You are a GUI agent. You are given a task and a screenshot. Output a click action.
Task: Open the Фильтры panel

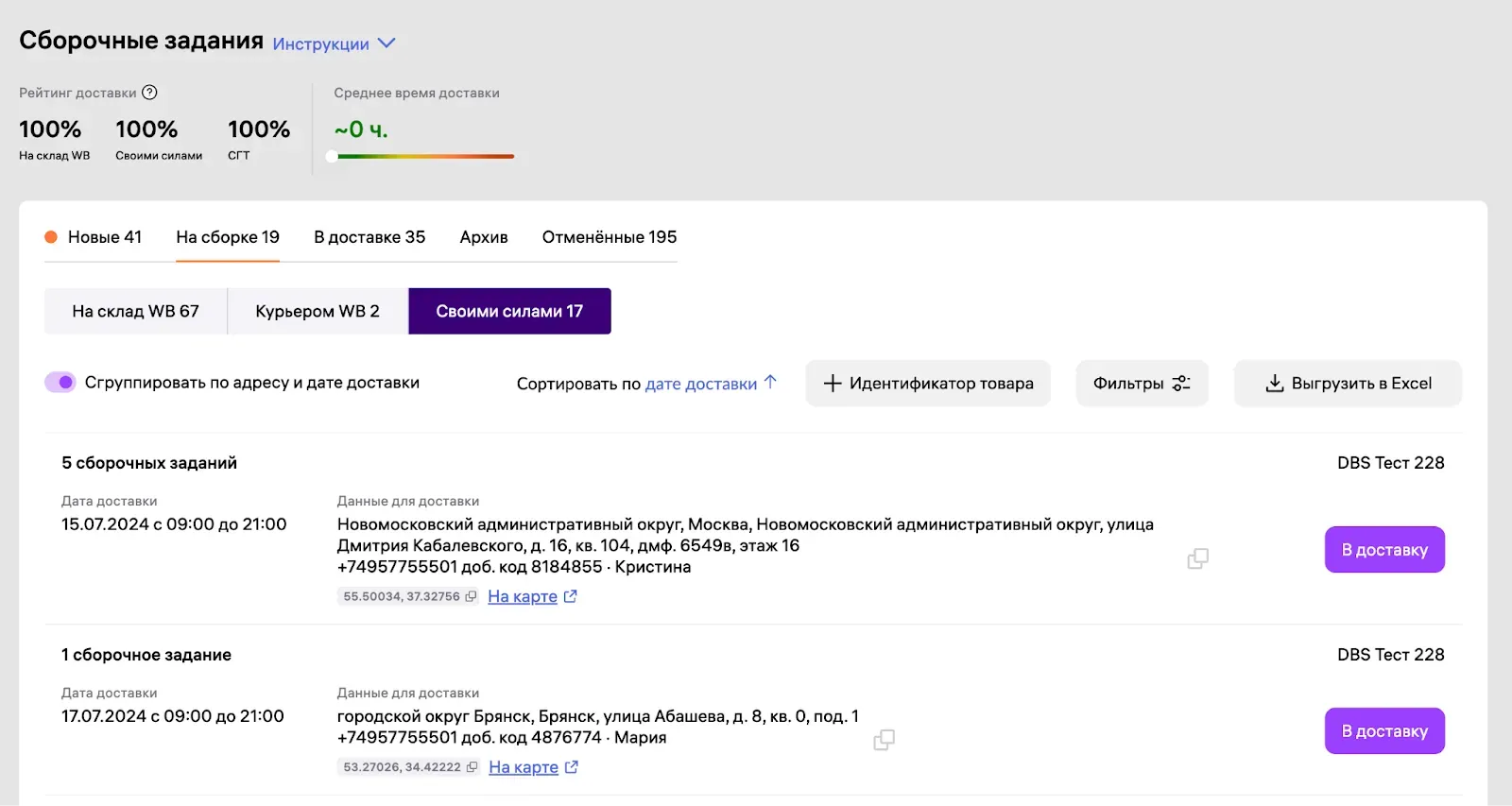click(x=1143, y=384)
